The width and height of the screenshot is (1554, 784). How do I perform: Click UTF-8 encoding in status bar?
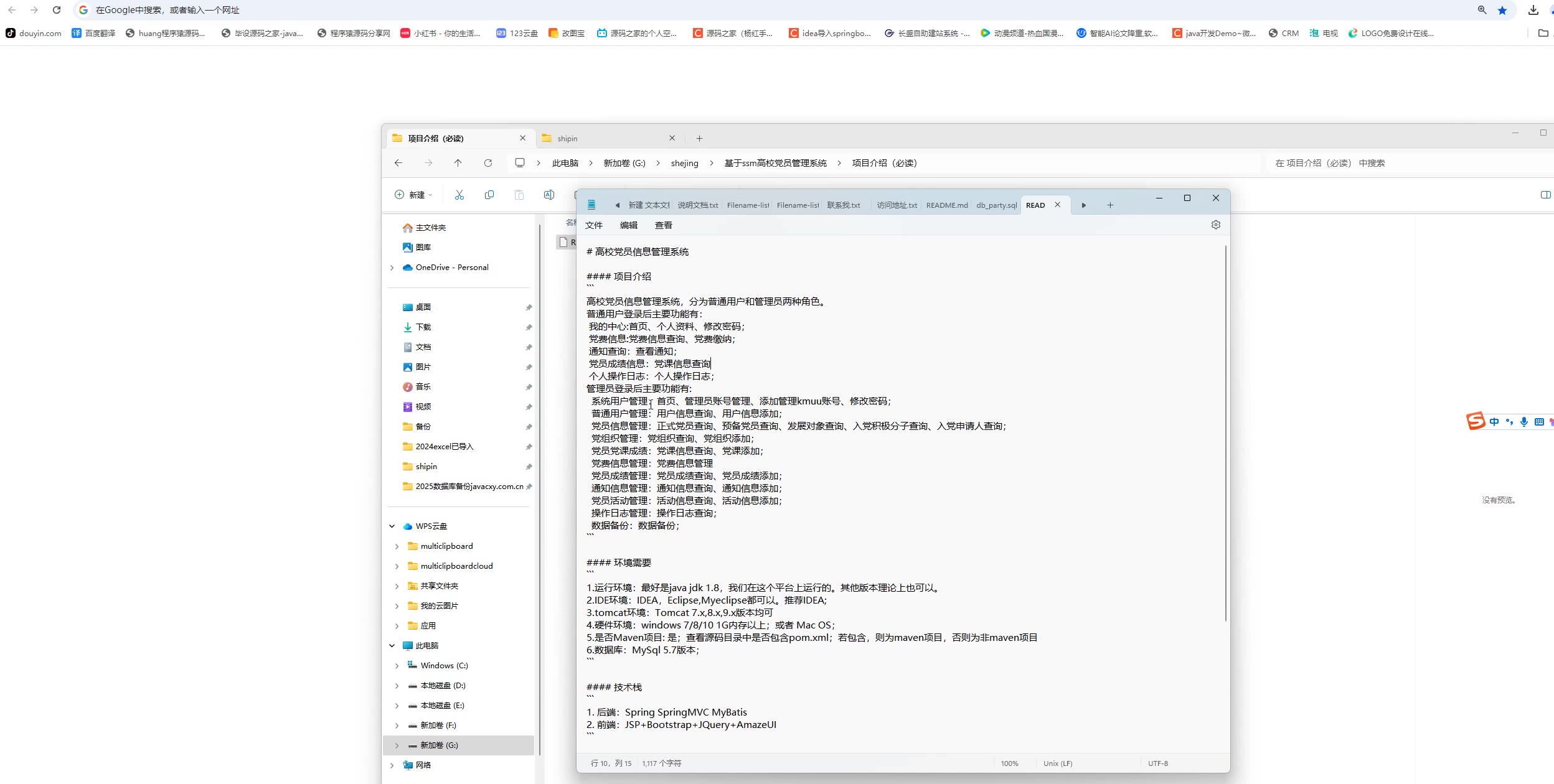[x=1157, y=763]
